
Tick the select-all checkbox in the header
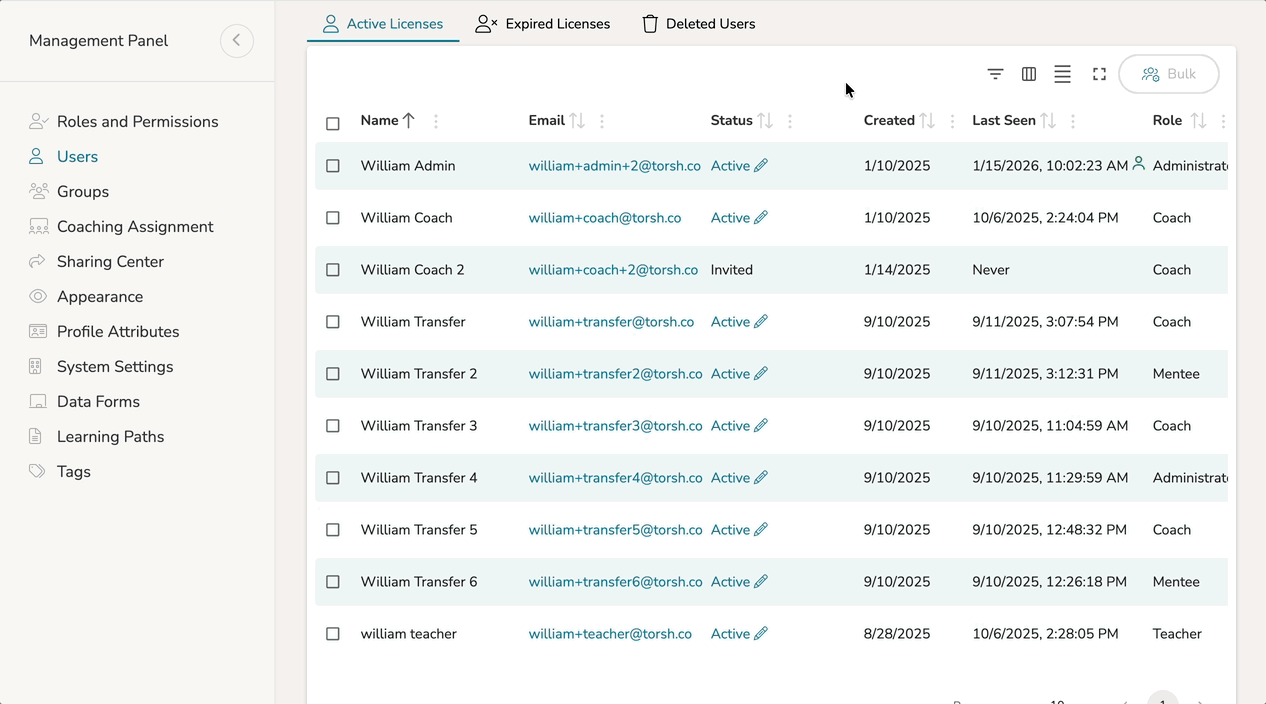click(333, 124)
